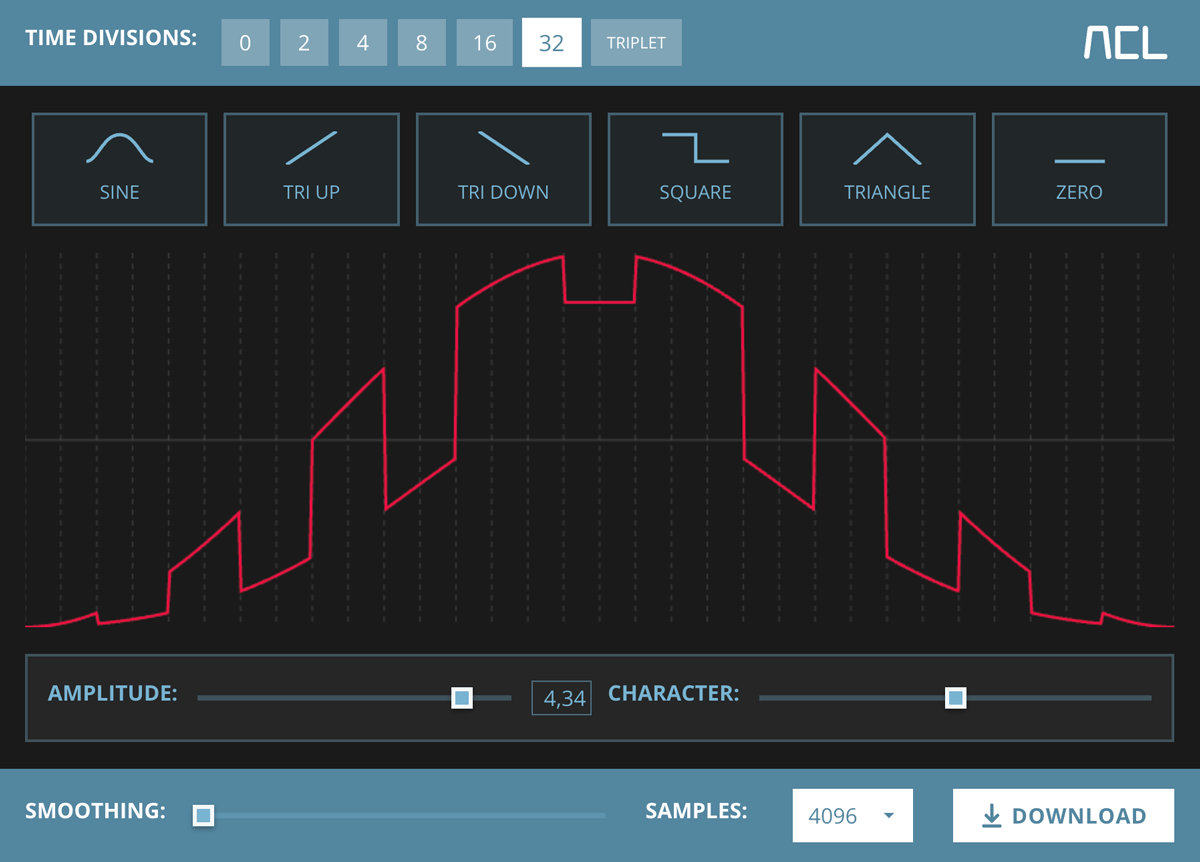Viewport: 1200px width, 862px height.
Task: Click the ACL logo
Action: 1125,42
